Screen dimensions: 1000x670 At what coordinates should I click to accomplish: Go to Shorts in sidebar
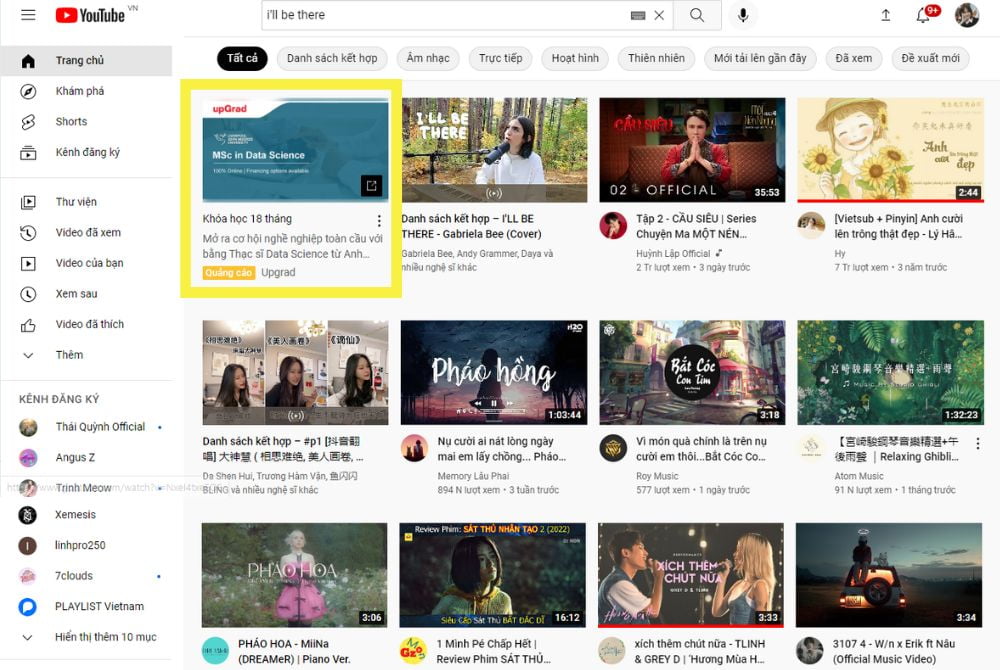click(71, 122)
